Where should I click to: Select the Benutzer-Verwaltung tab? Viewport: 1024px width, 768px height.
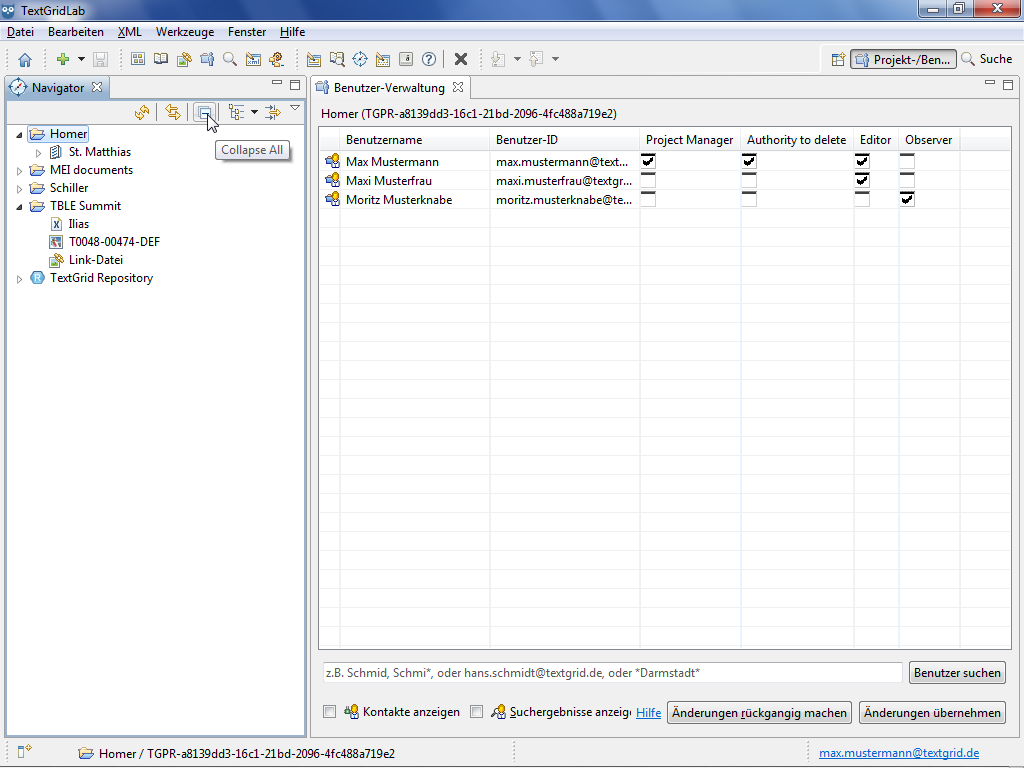[388, 88]
